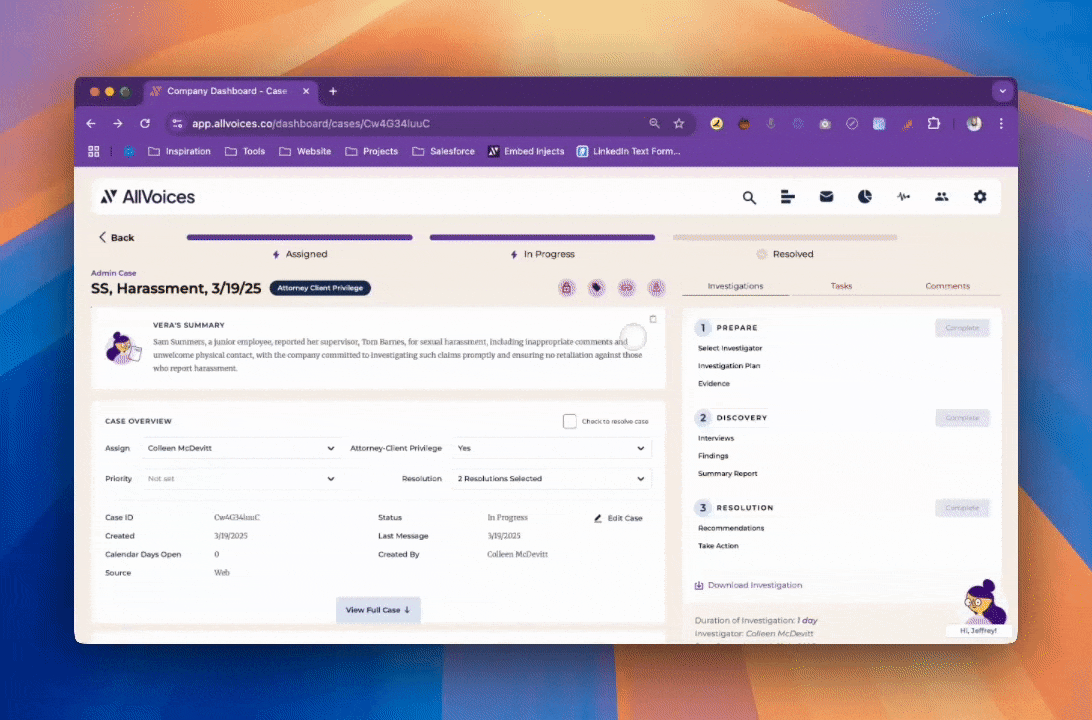Reload the browser page
Image resolution: width=1092 pixels, height=720 pixels.
[145, 123]
